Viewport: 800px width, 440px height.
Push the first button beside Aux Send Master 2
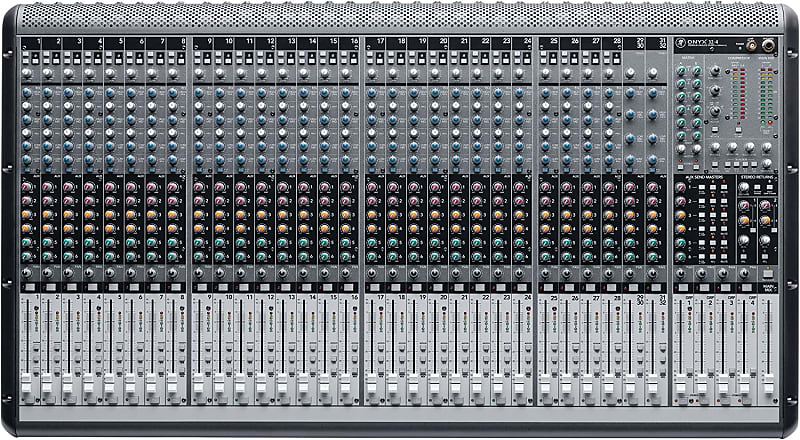tap(702, 201)
